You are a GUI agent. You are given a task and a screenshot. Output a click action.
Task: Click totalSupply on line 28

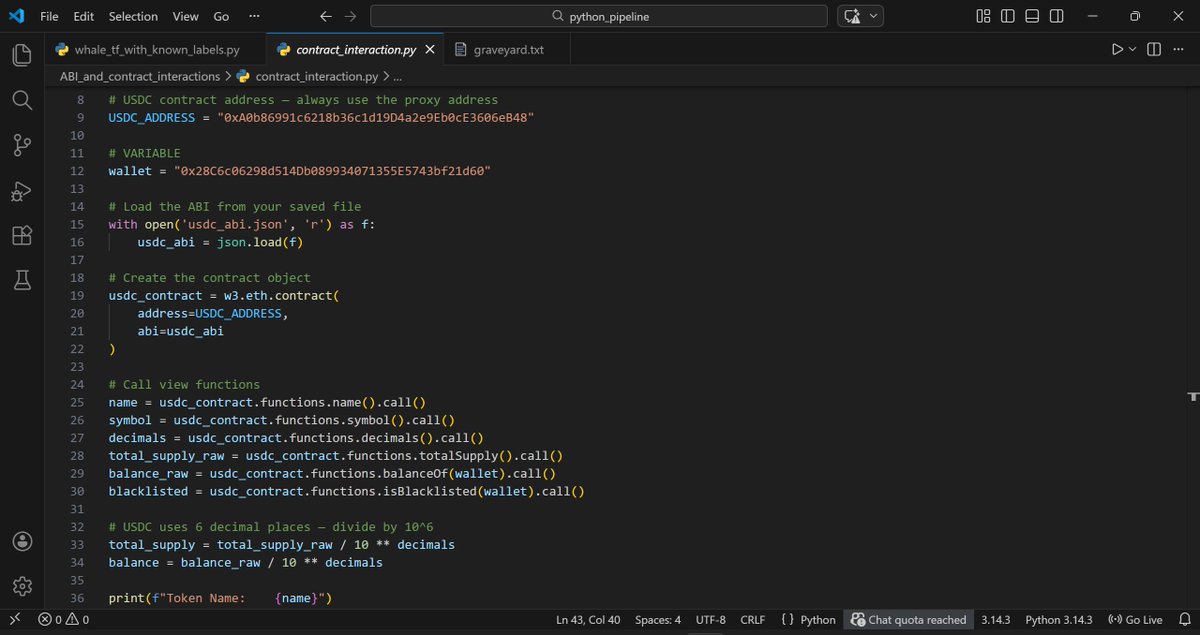pyautogui.click(x=459, y=455)
